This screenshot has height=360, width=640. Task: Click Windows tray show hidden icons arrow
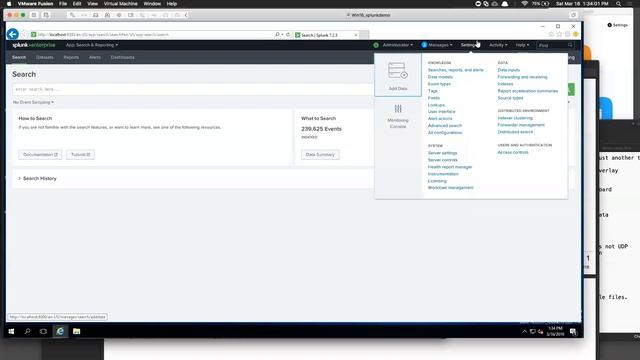pos(524,331)
